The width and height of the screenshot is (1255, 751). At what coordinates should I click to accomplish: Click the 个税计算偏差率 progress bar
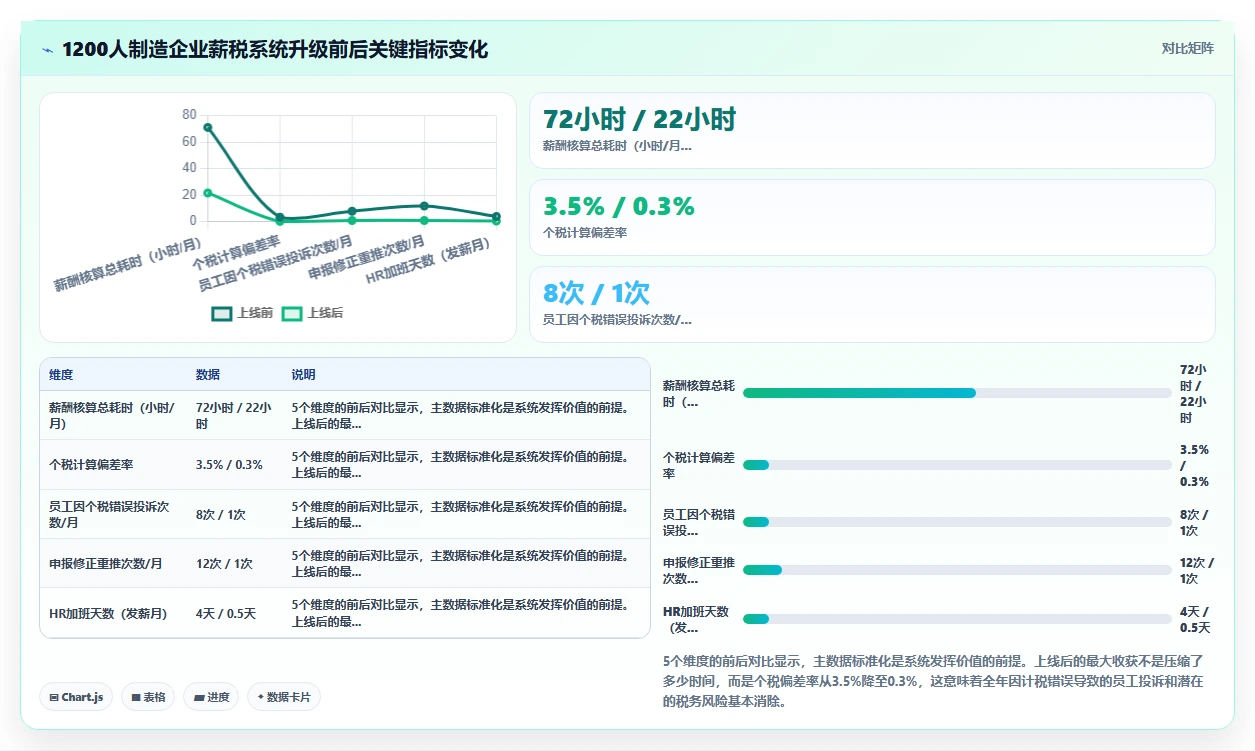pyautogui.click(x=957, y=465)
